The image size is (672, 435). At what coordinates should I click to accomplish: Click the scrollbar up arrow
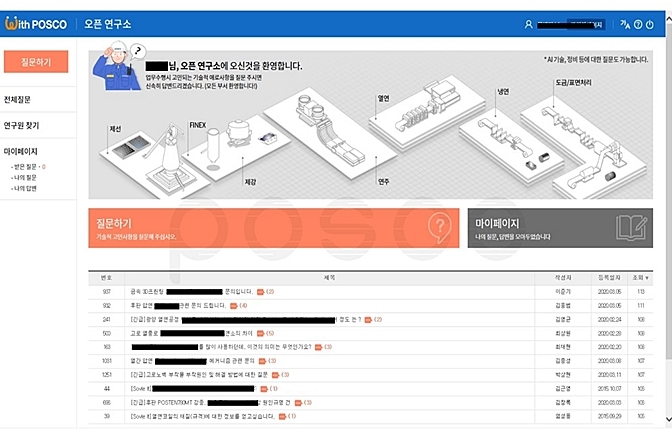(668, 19)
